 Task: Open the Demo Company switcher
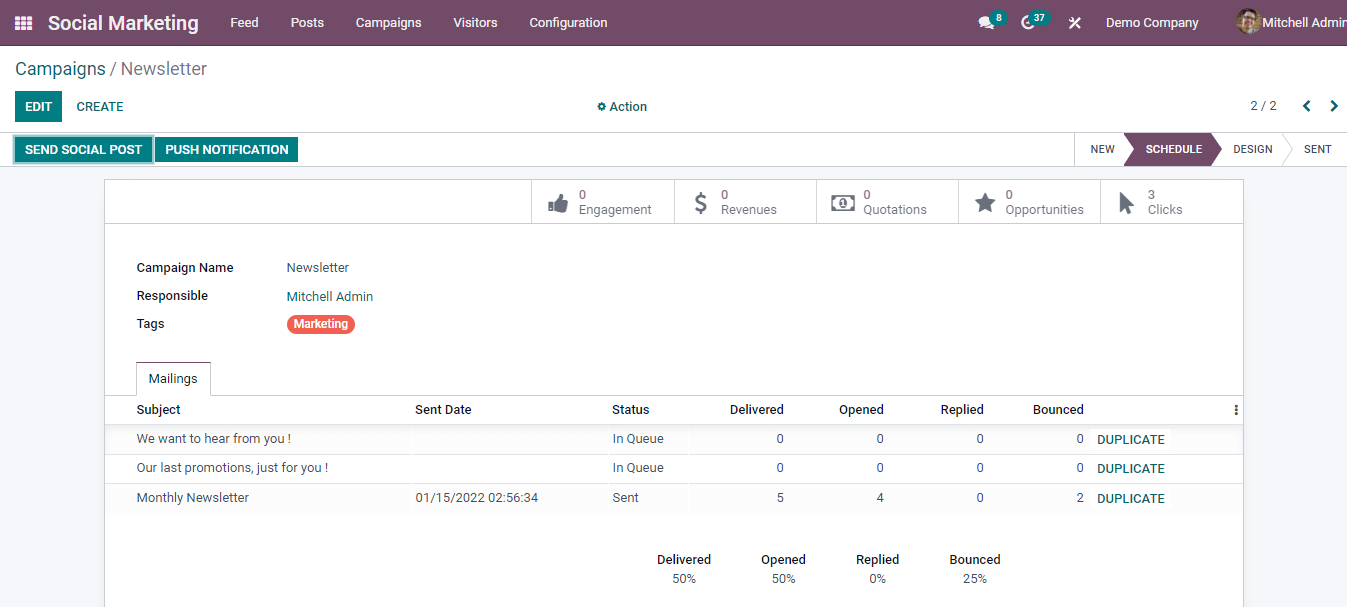pos(1152,23)
